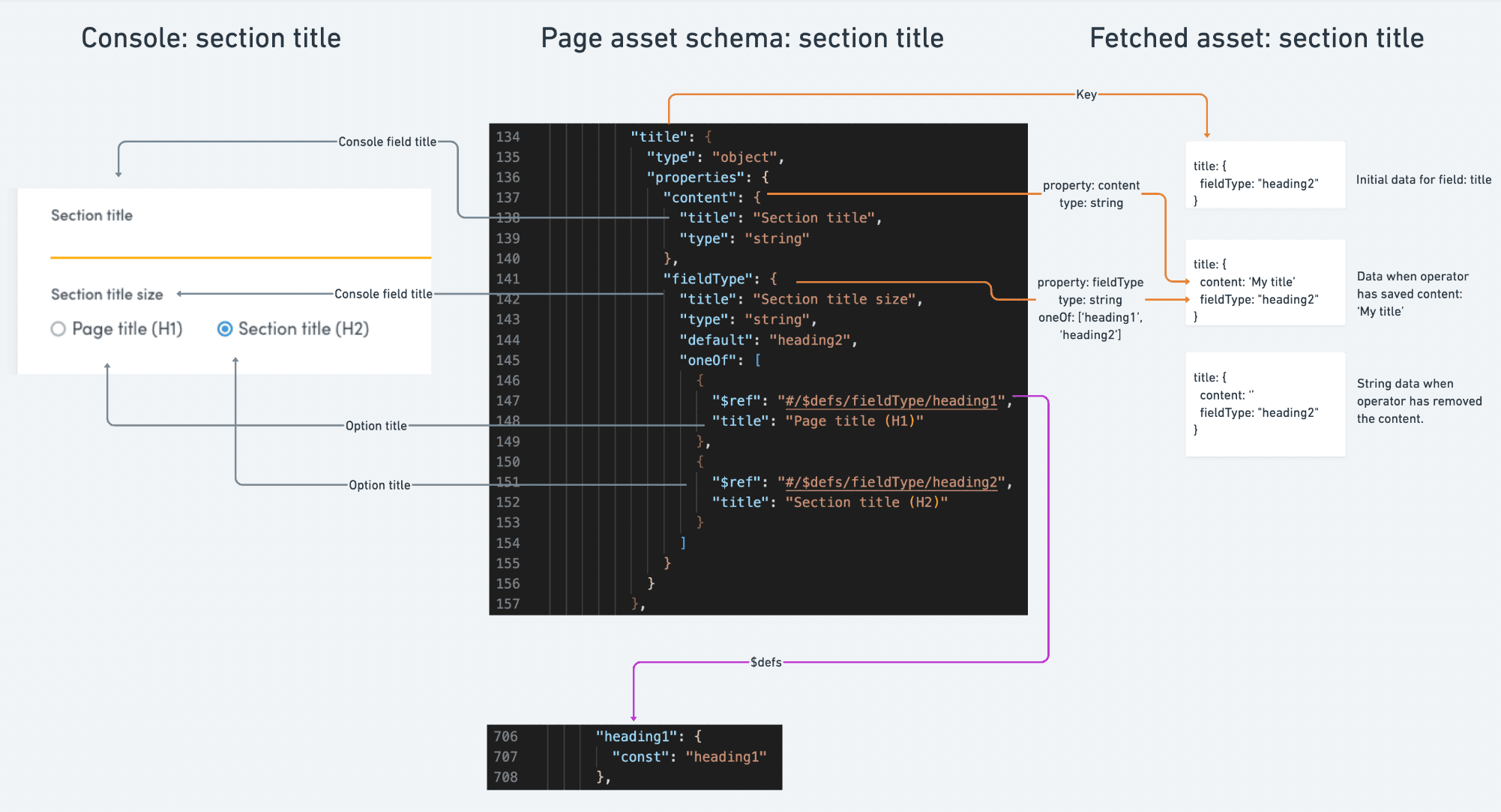Click the Fetched asset: section title heading

click(x=1256, y=38)
